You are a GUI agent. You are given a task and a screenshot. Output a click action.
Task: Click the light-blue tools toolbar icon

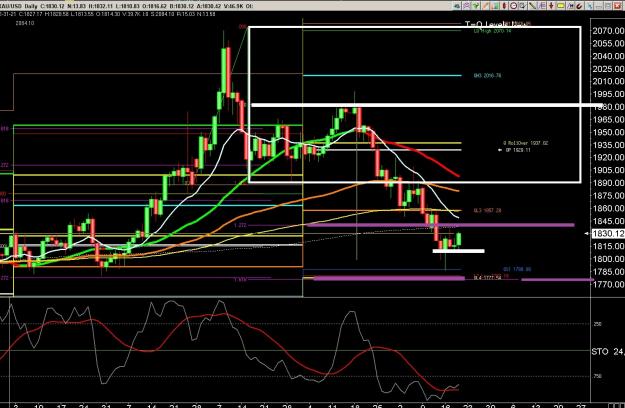tap(590, 6)
